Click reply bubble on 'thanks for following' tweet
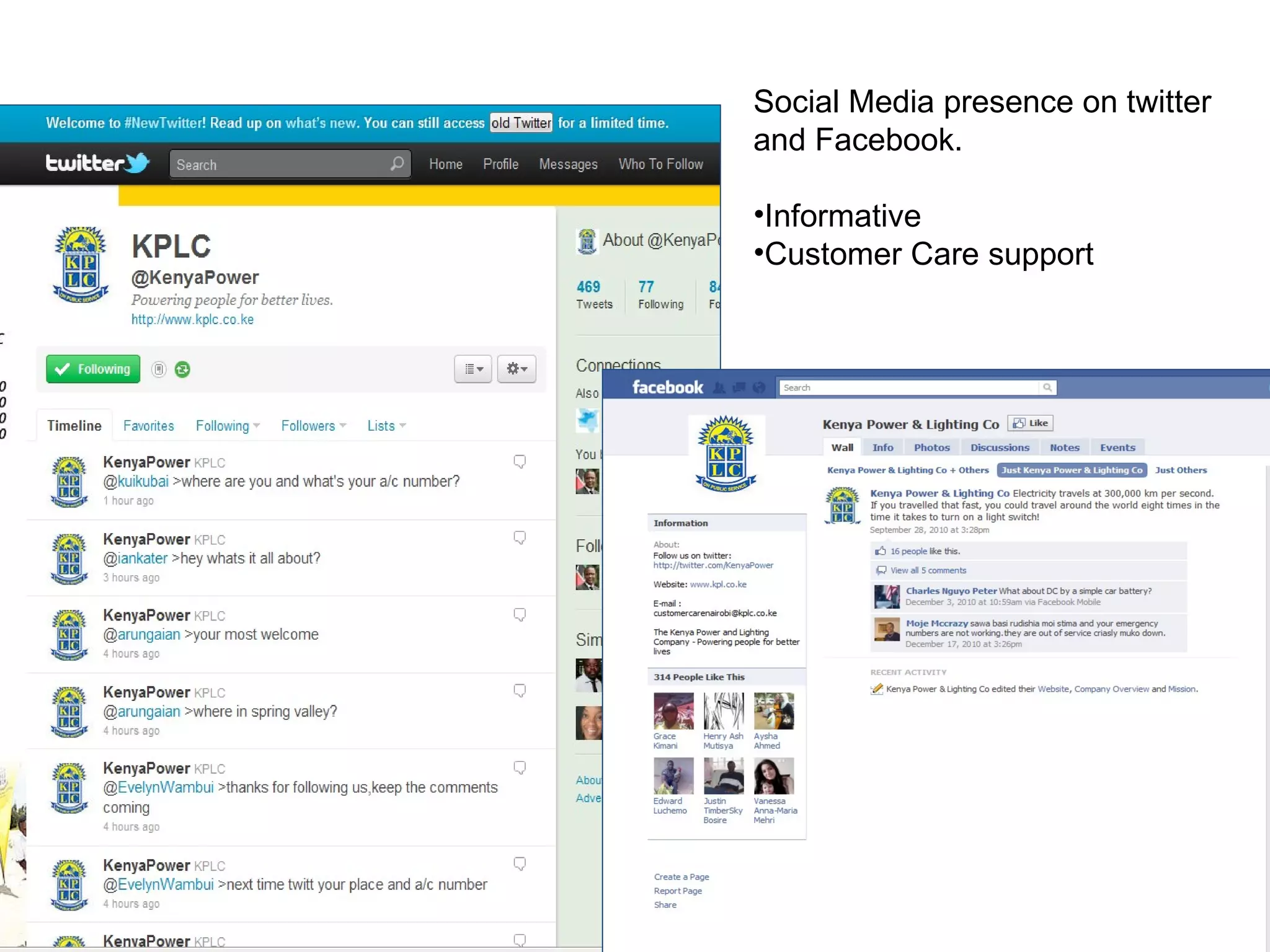The image size is (1270, 952). (x=520, y=768)
